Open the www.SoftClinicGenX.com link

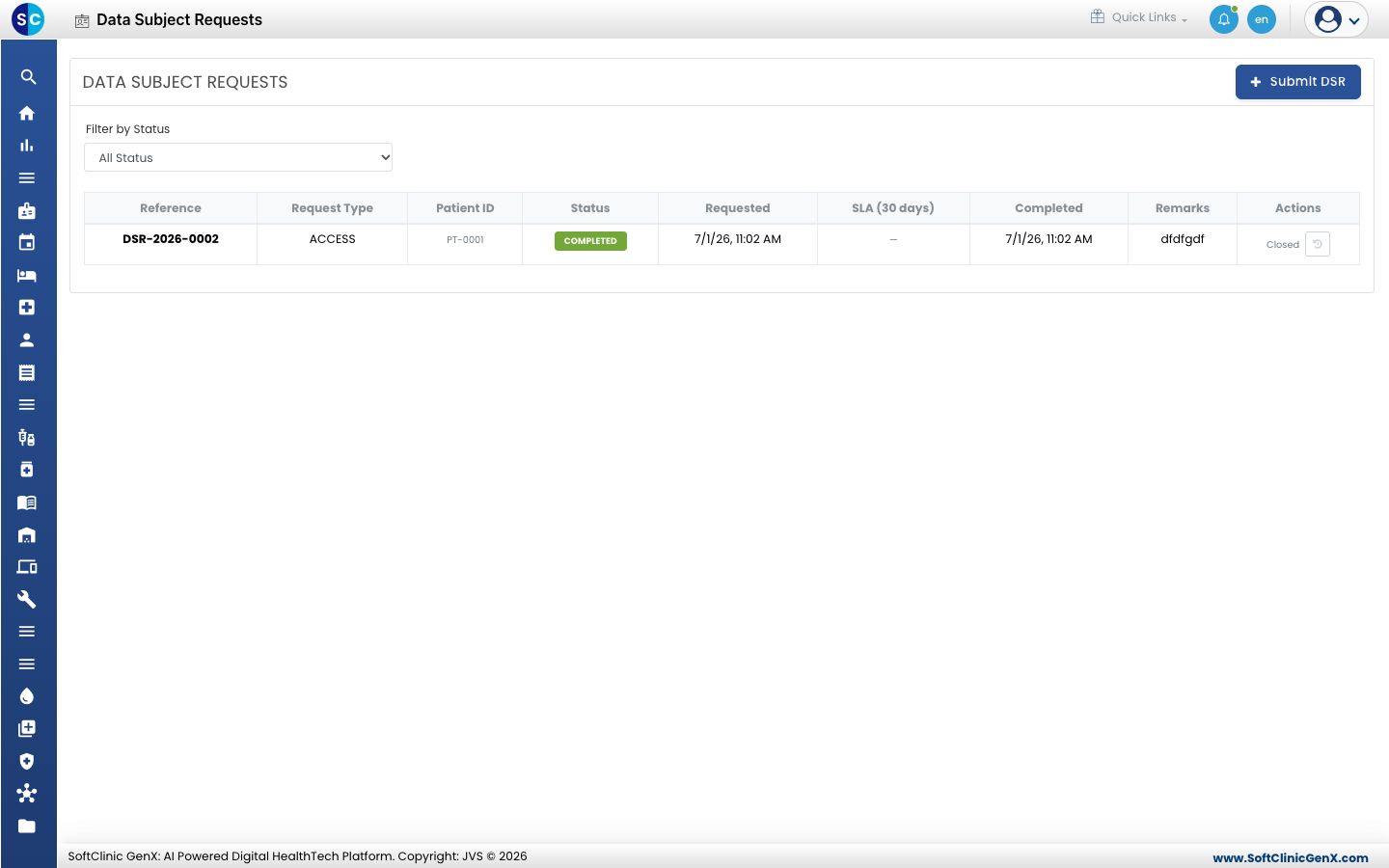[1291, 857]
